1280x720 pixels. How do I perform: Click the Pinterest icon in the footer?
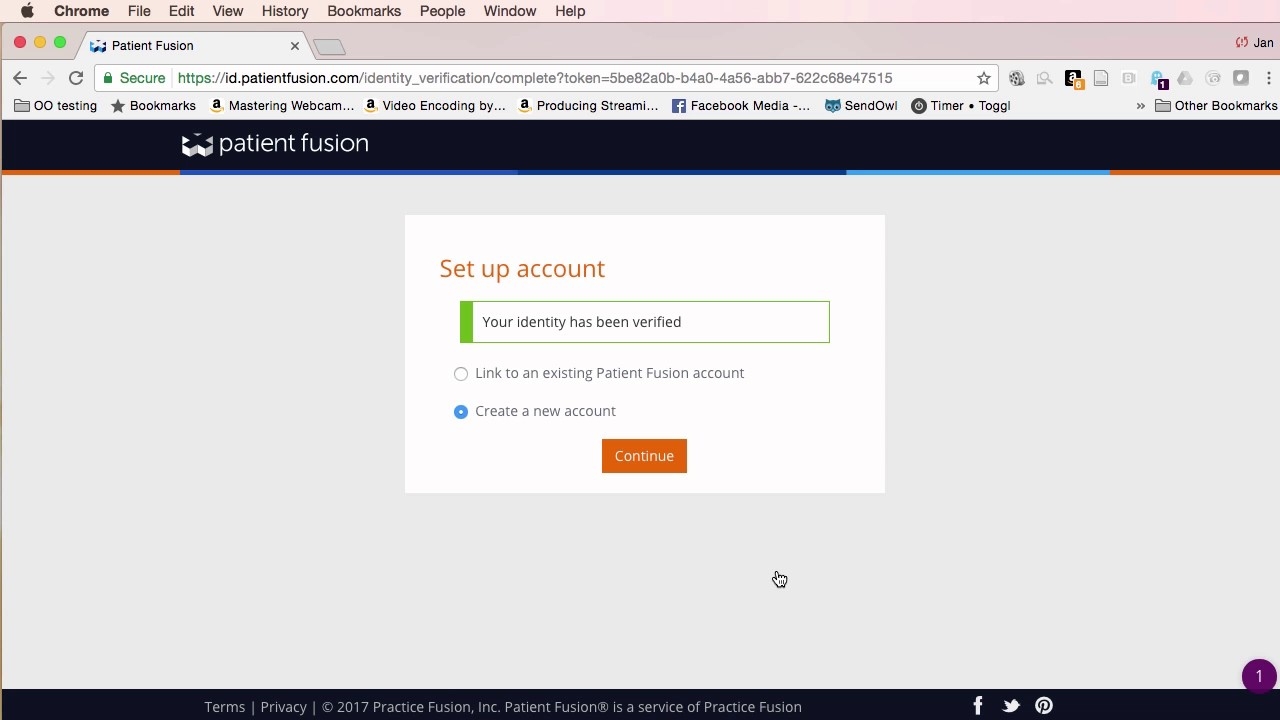click(1044, 705)
